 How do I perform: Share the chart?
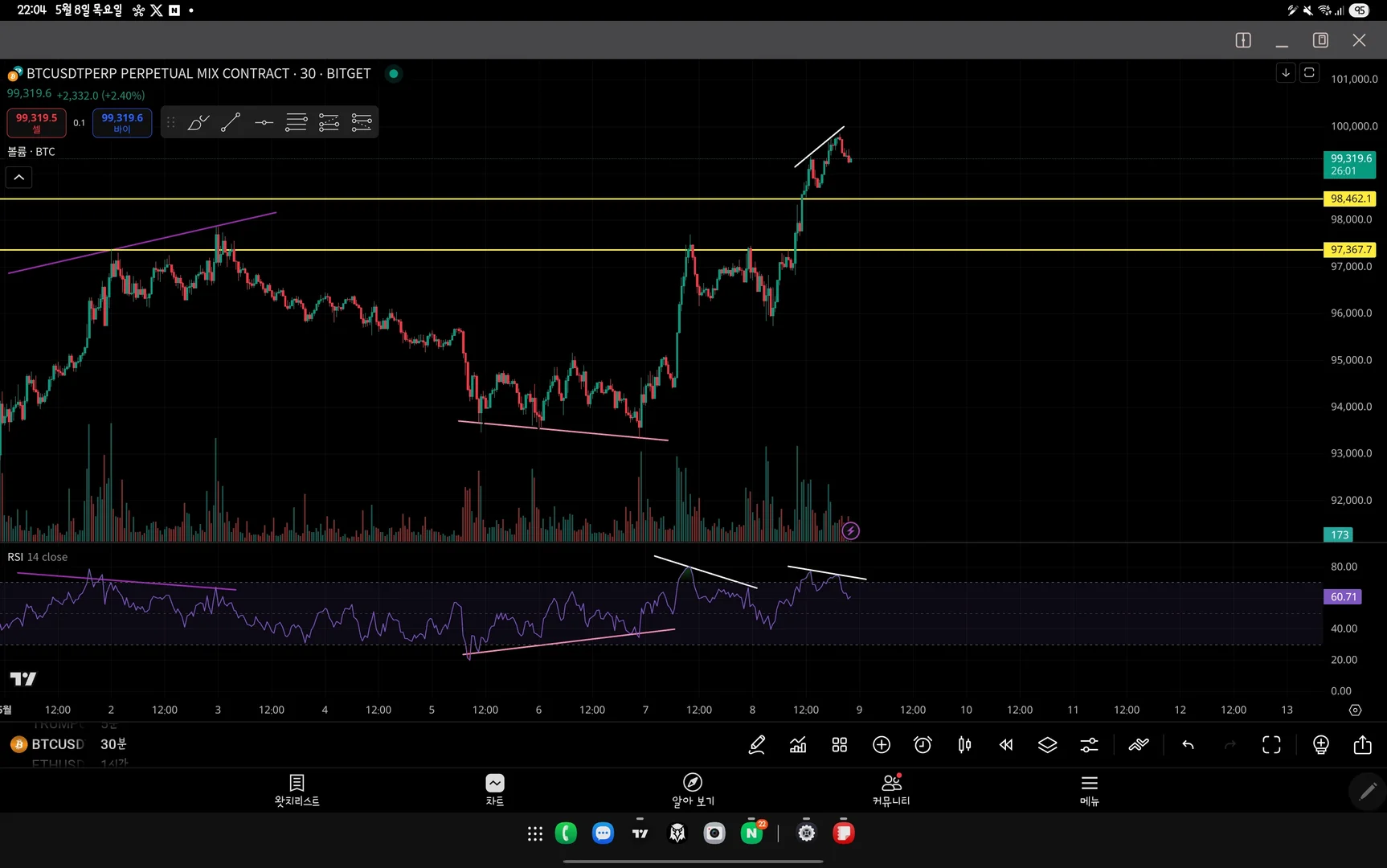click(1362, 745)
